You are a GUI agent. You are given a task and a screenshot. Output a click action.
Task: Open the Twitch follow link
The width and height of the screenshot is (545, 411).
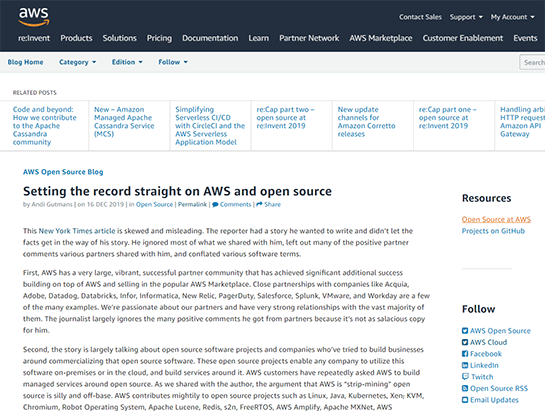tap(482, 377)
